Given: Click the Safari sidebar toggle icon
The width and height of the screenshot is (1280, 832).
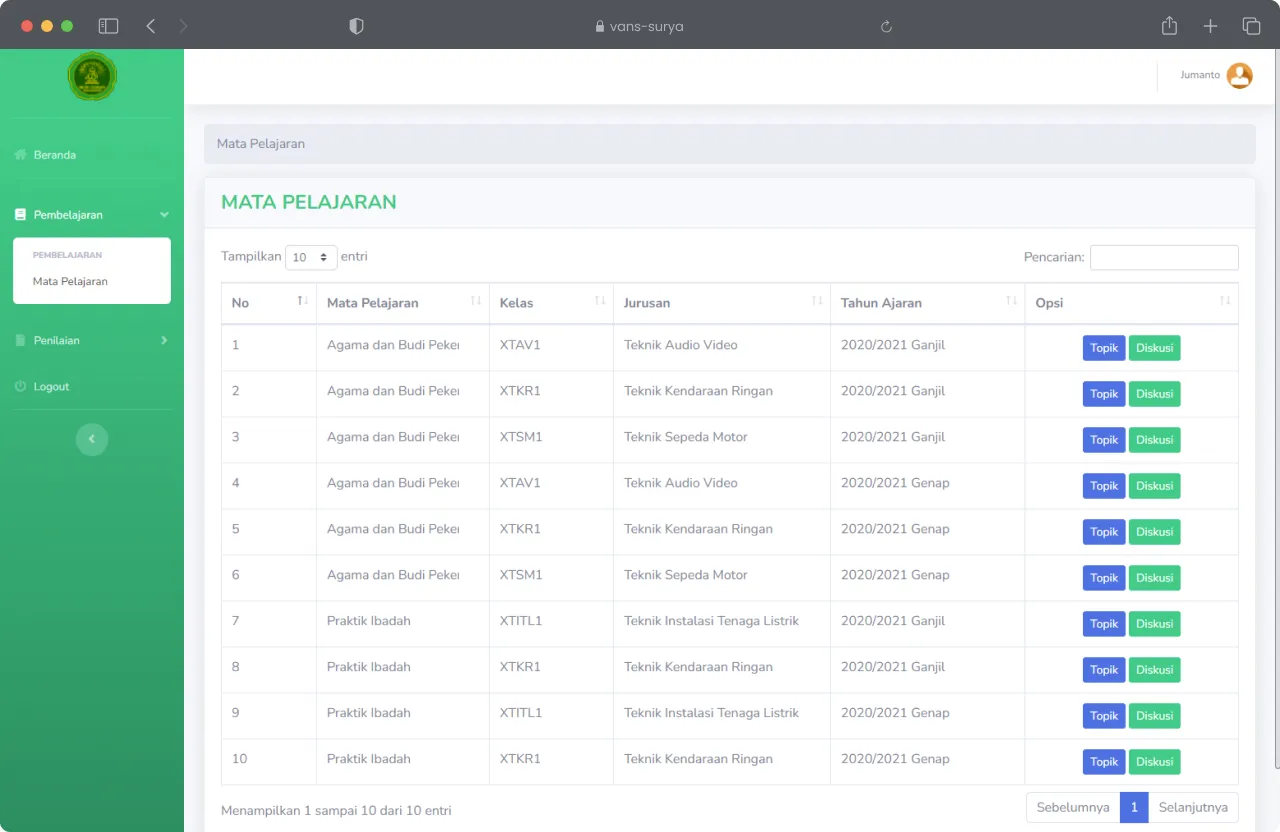Looking at the screenshot, I should 108,26.
